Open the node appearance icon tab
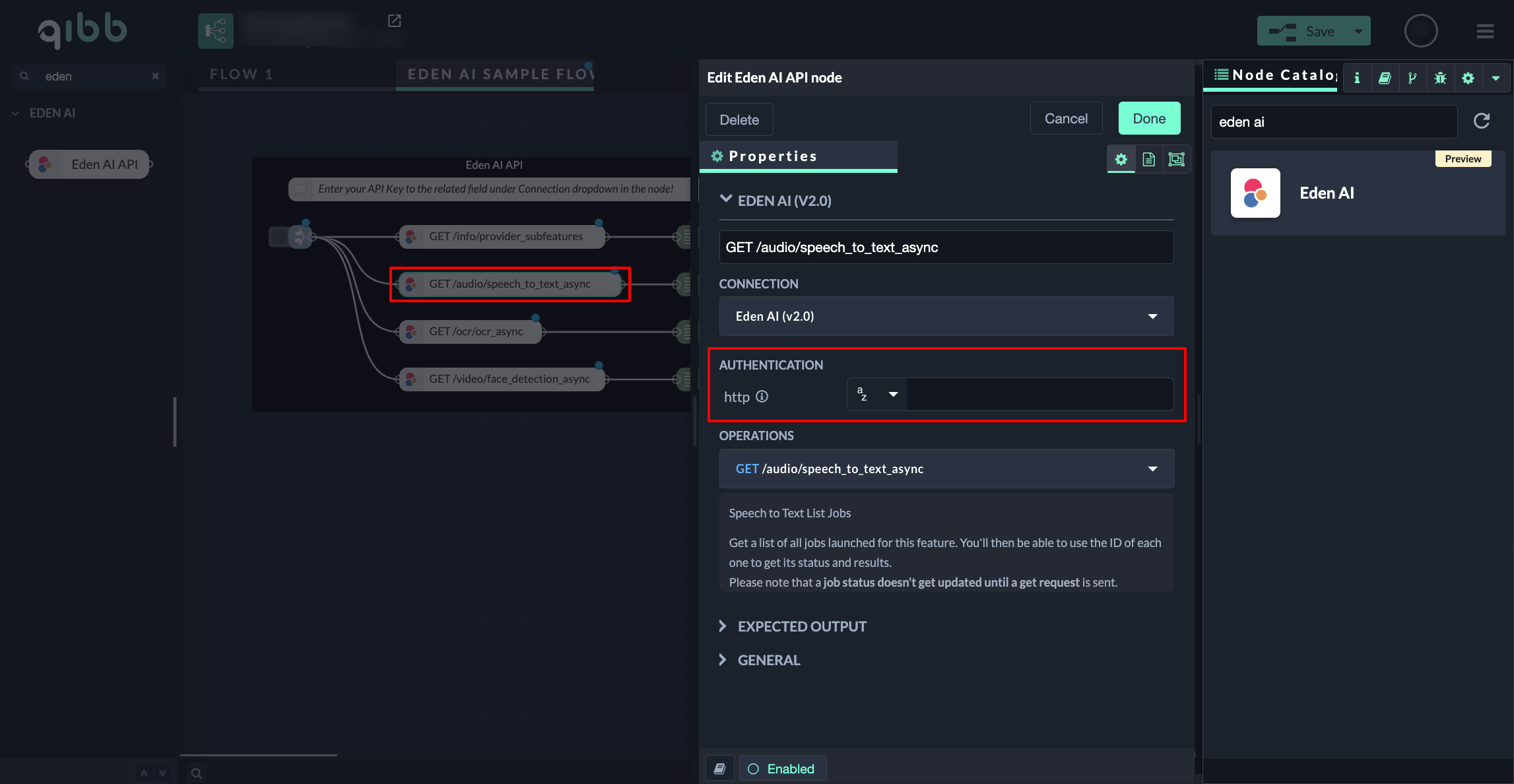The image size is (1514, 784). pyautogui.click(x=1176, y=159)
